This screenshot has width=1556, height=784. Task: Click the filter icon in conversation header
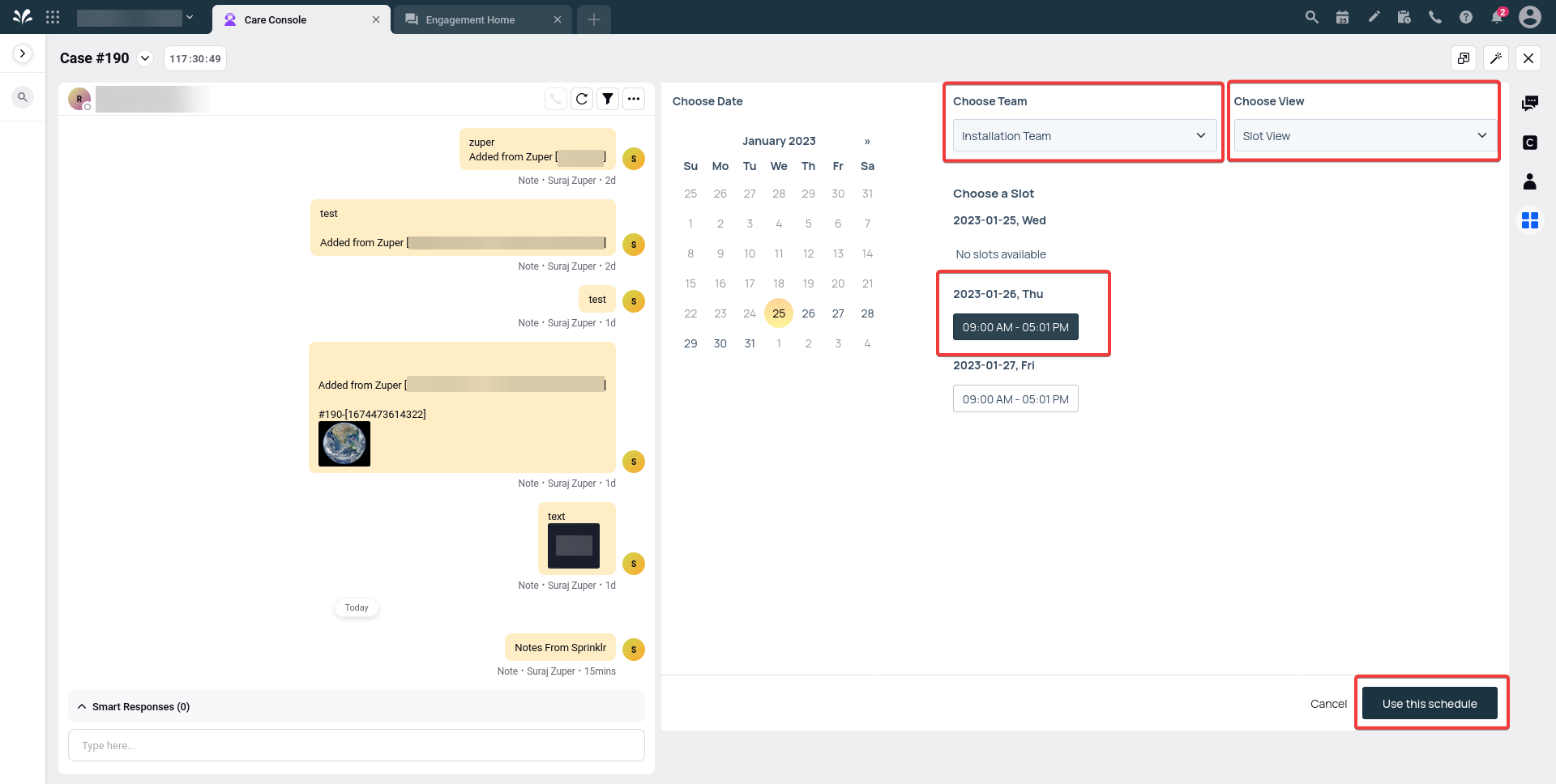608,99
